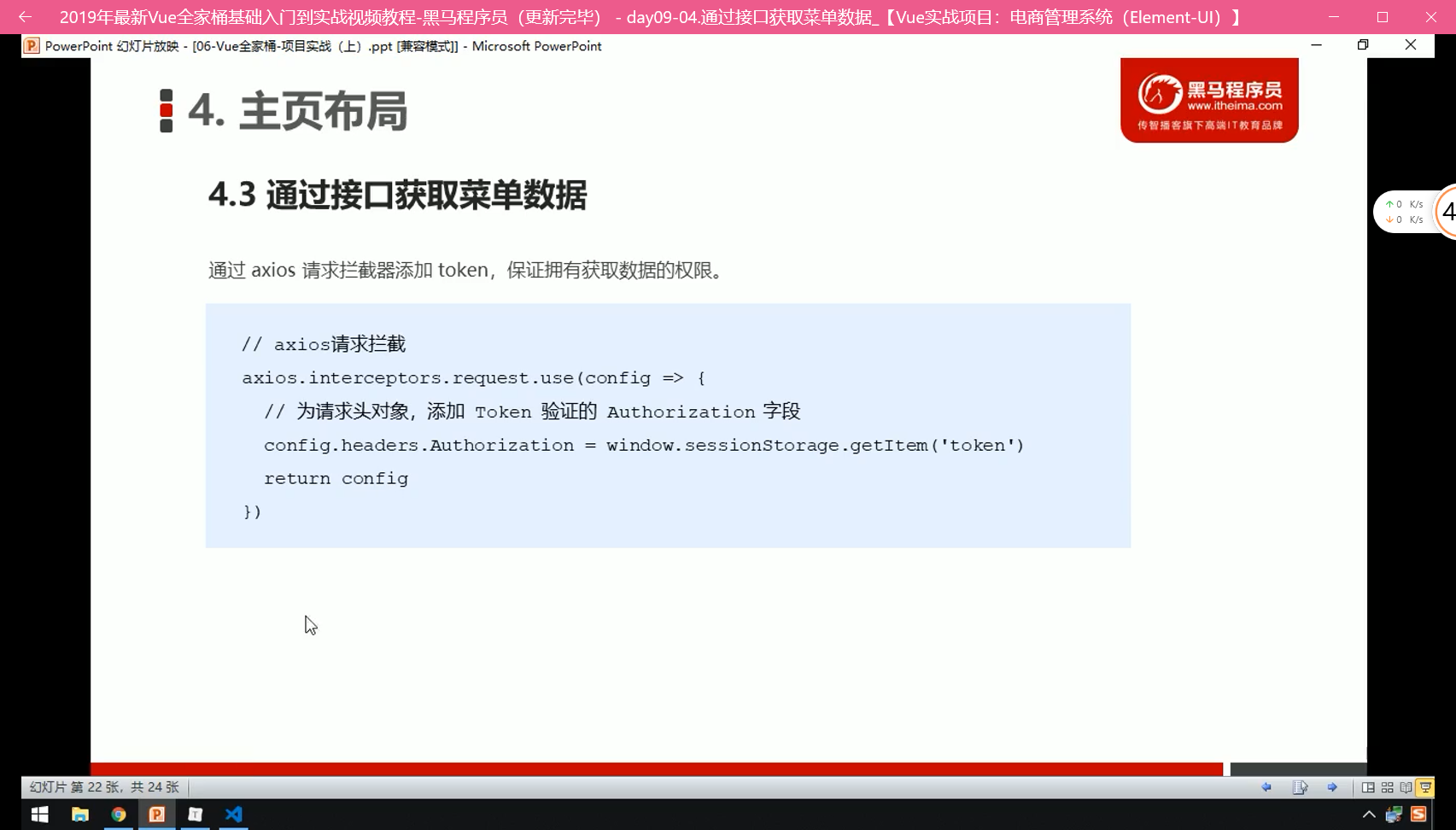This screenshot has height=830, width=1456.
Task: Click the Slide Show view button
Action: [1425, 787]
